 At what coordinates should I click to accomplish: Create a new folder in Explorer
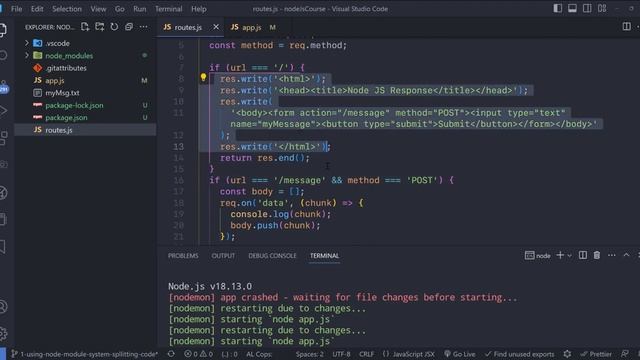100,27
